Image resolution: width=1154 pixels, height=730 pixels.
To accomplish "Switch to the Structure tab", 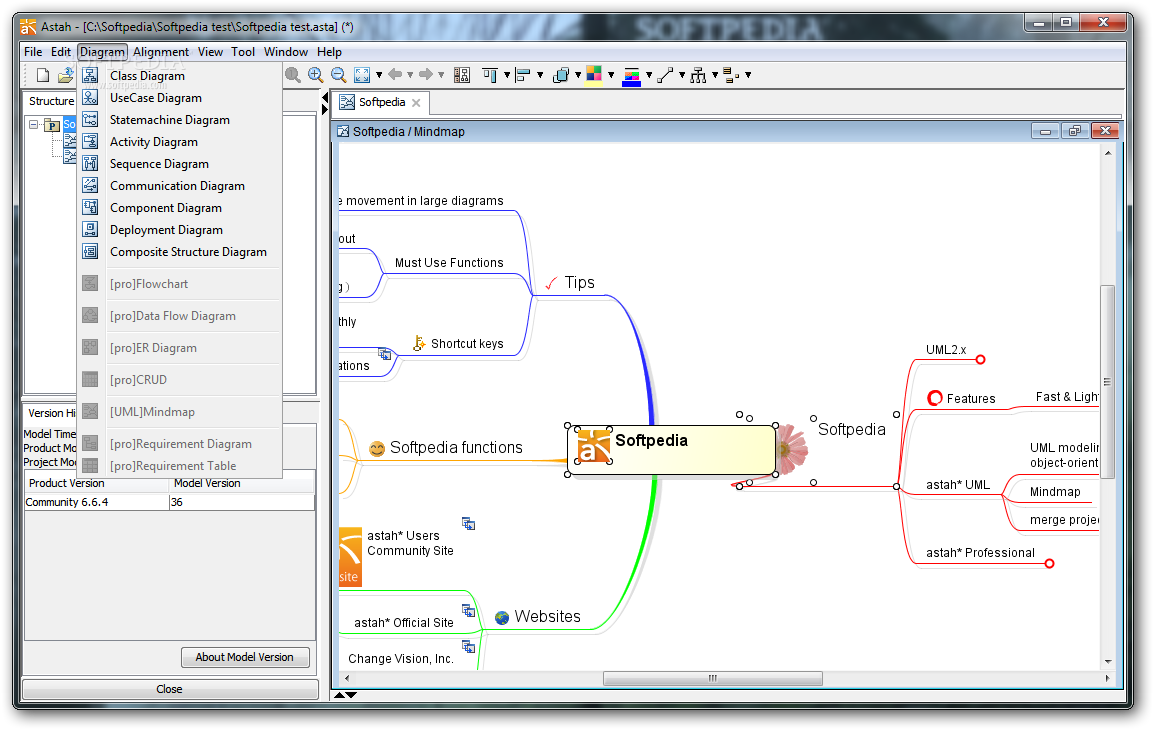I will click(x=51, y=101).
